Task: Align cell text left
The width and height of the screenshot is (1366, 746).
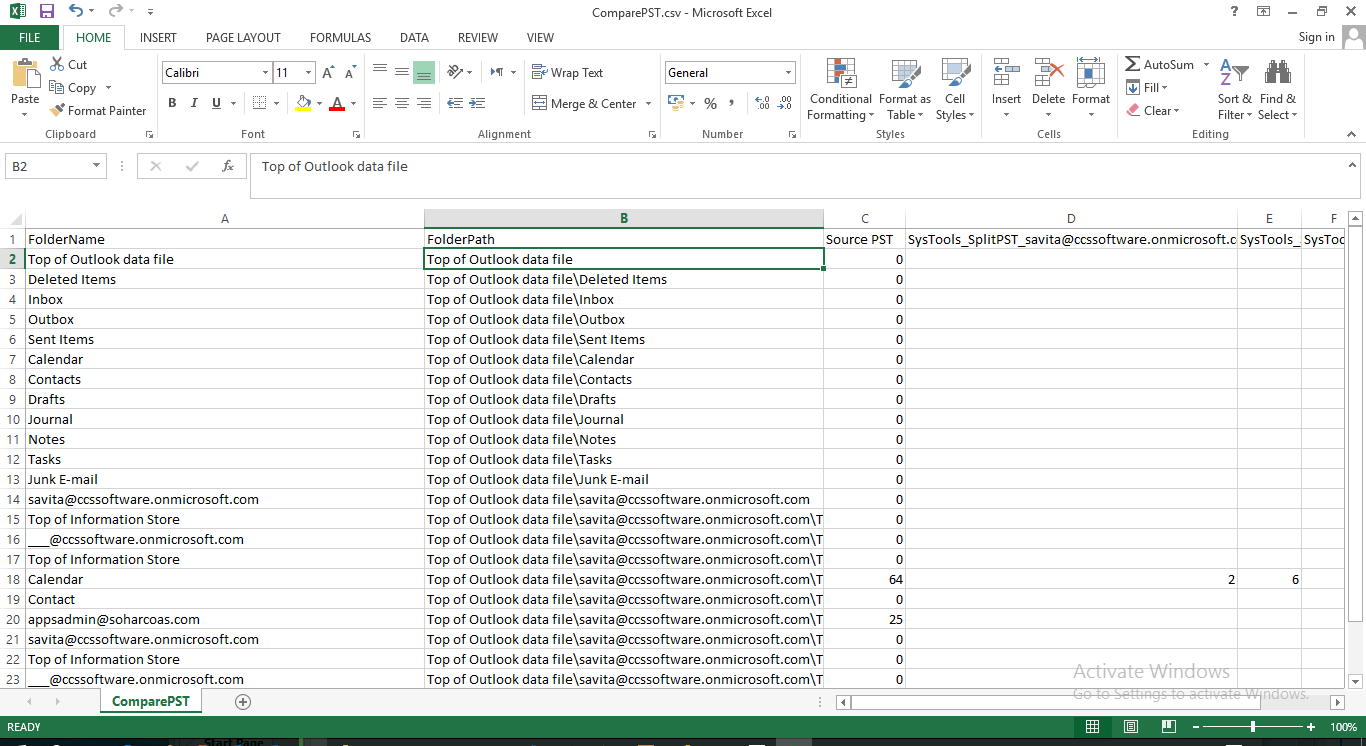Action: click(x=380, y=103)
